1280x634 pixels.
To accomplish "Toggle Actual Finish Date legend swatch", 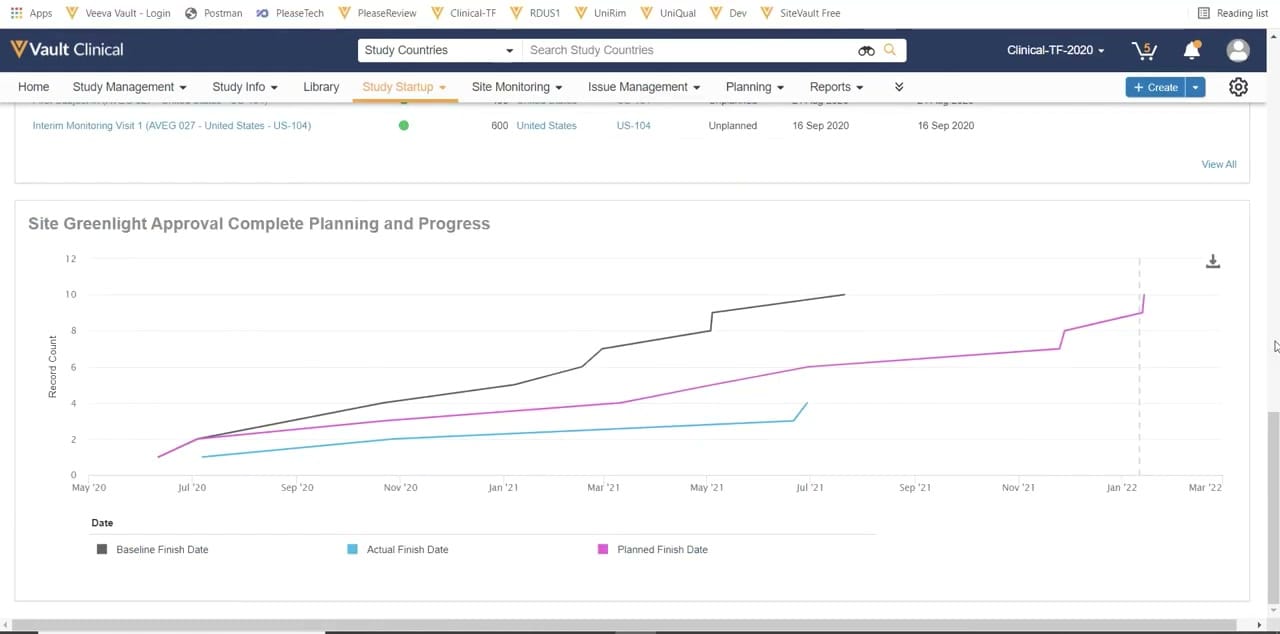I will point(352,550).
